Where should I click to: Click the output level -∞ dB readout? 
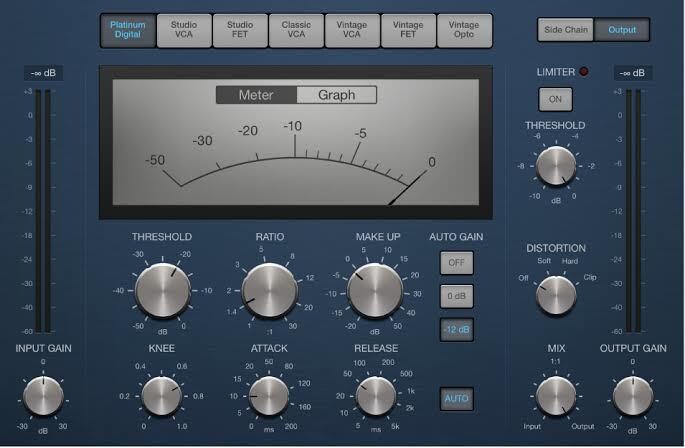tap(633, 73)
